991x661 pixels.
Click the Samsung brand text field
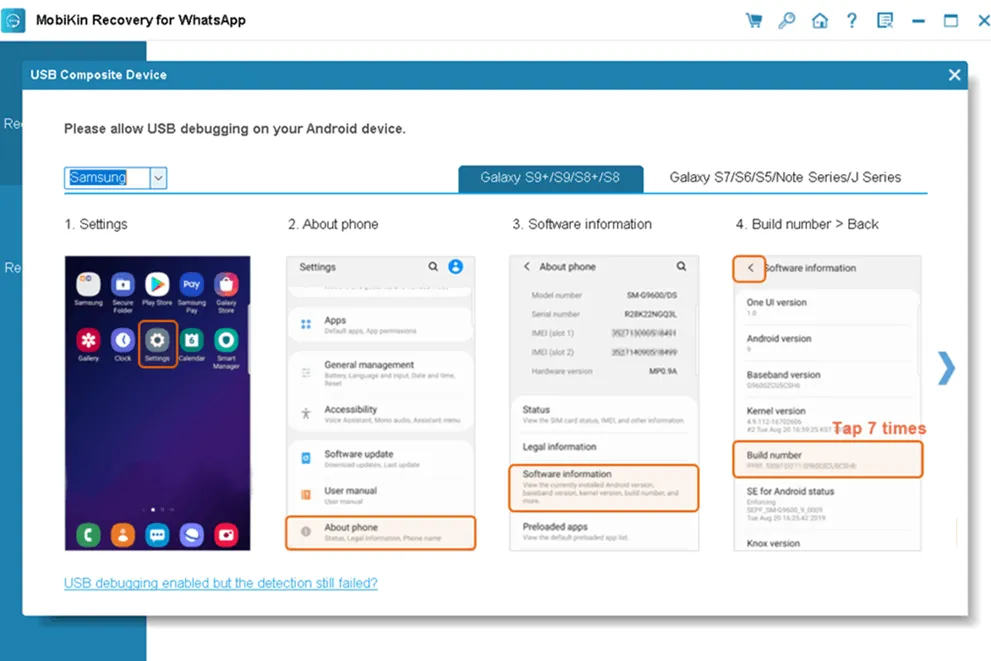pos(107,178)
